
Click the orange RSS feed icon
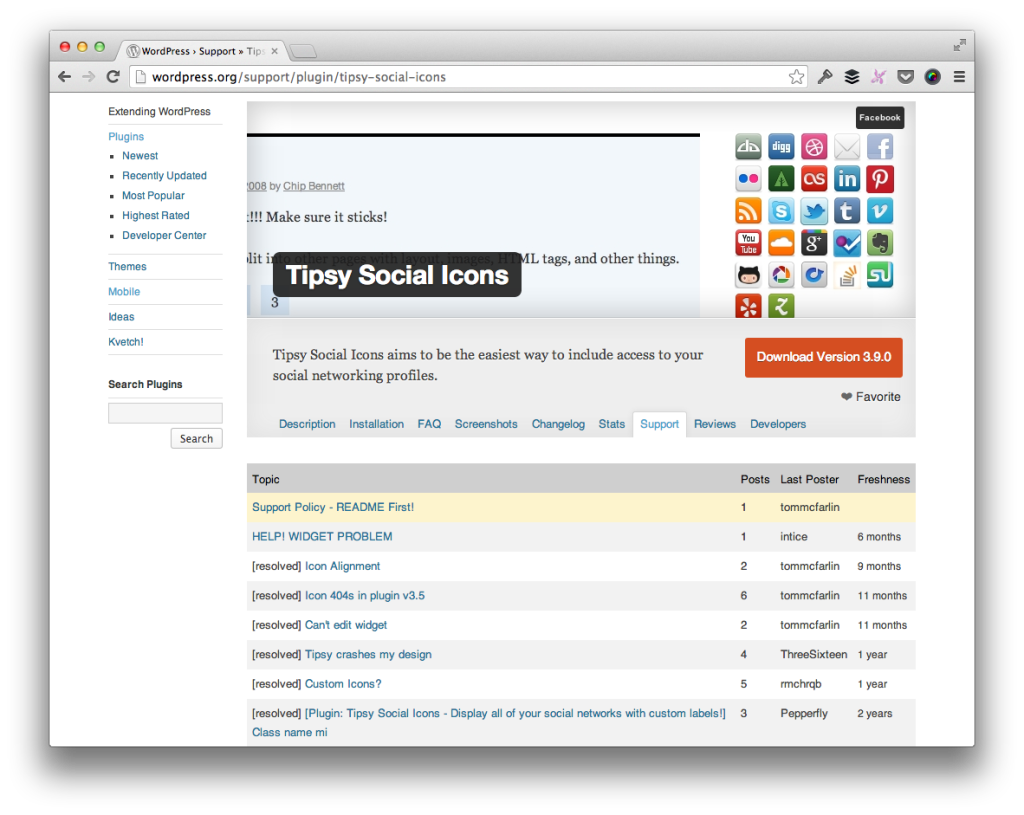(x=748, y=211)
